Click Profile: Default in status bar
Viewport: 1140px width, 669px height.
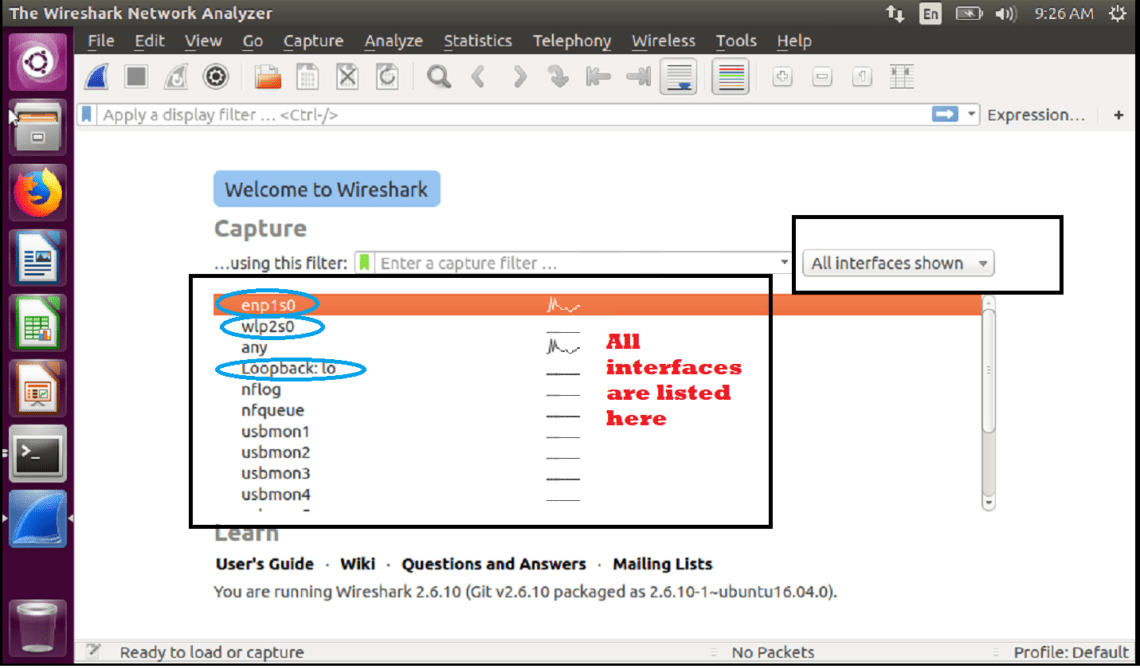1071,652
